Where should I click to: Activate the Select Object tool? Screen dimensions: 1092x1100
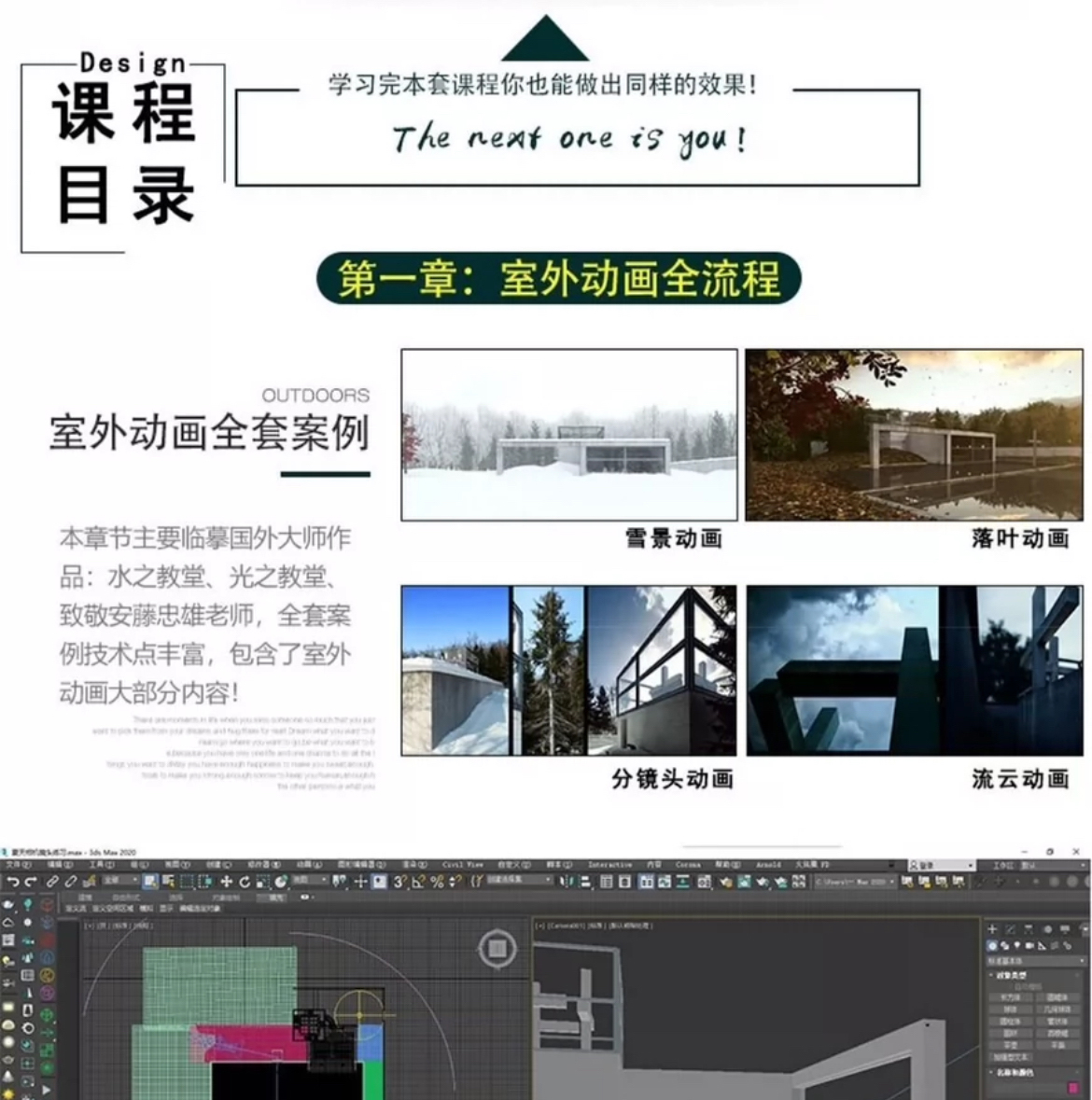point(150,881)
